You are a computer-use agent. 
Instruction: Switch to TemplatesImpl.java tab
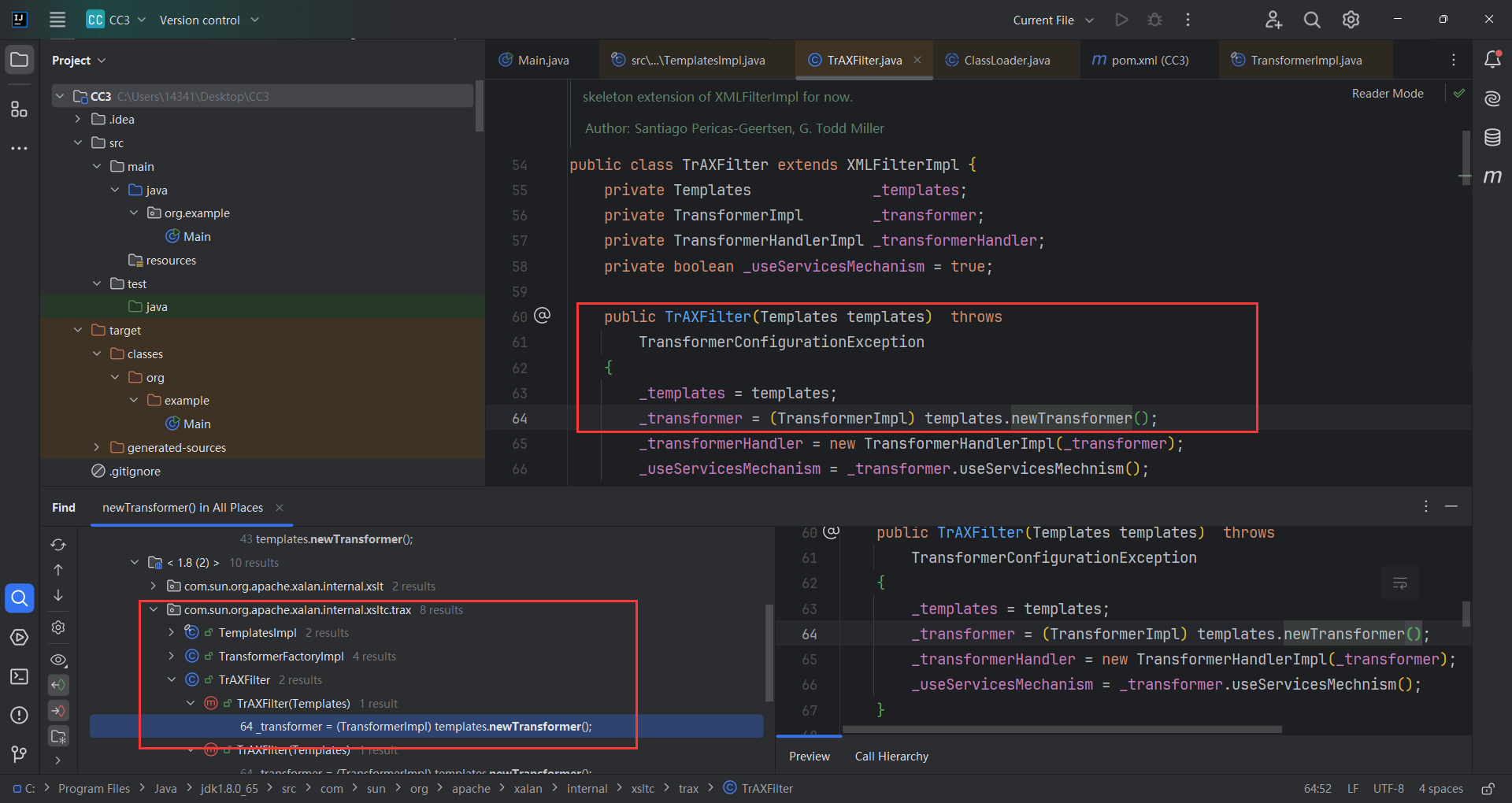(689, 61)
